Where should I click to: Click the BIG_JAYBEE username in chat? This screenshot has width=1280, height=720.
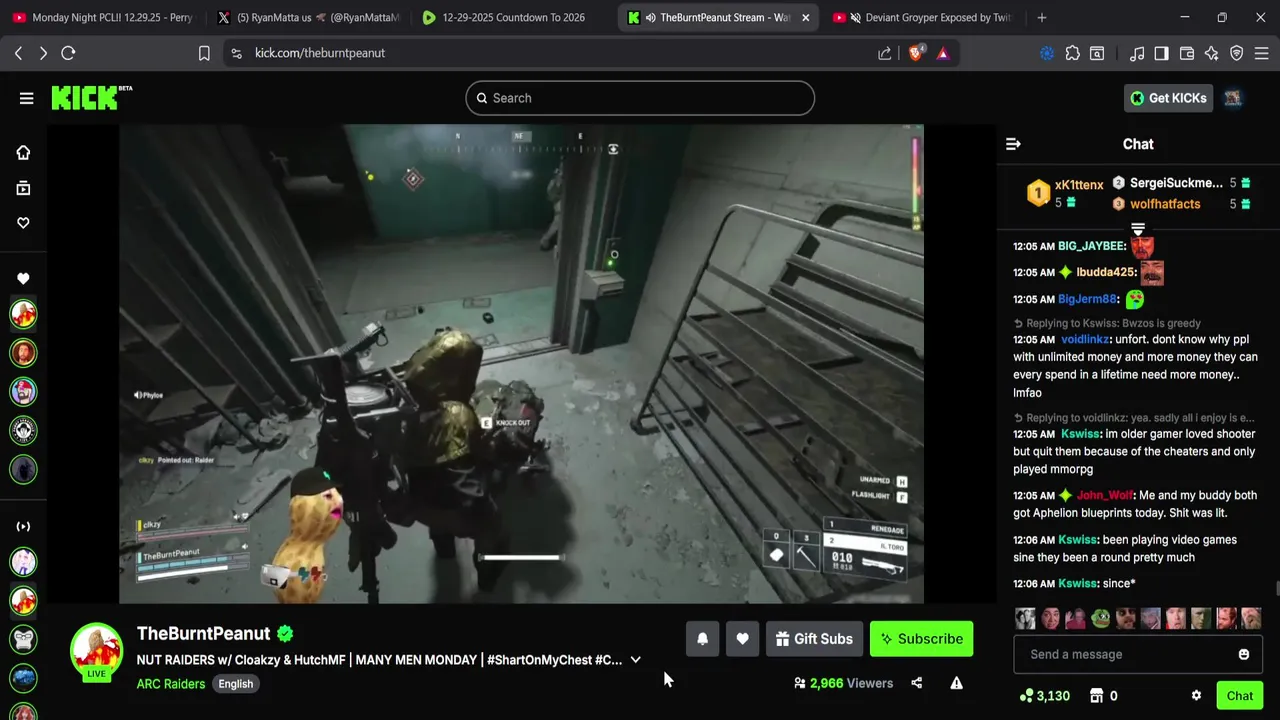(1091, 246)
